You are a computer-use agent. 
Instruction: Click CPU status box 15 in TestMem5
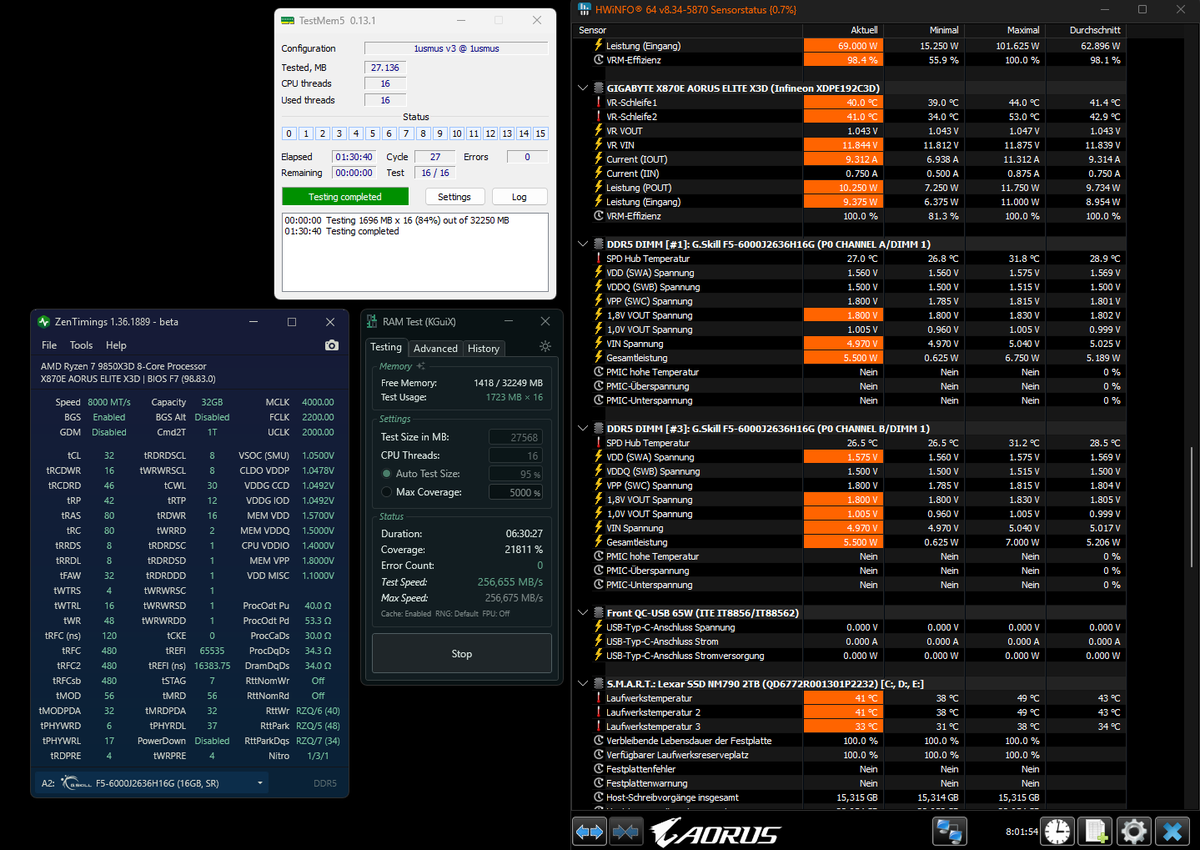pyautogui.click(x=541, y=133)
